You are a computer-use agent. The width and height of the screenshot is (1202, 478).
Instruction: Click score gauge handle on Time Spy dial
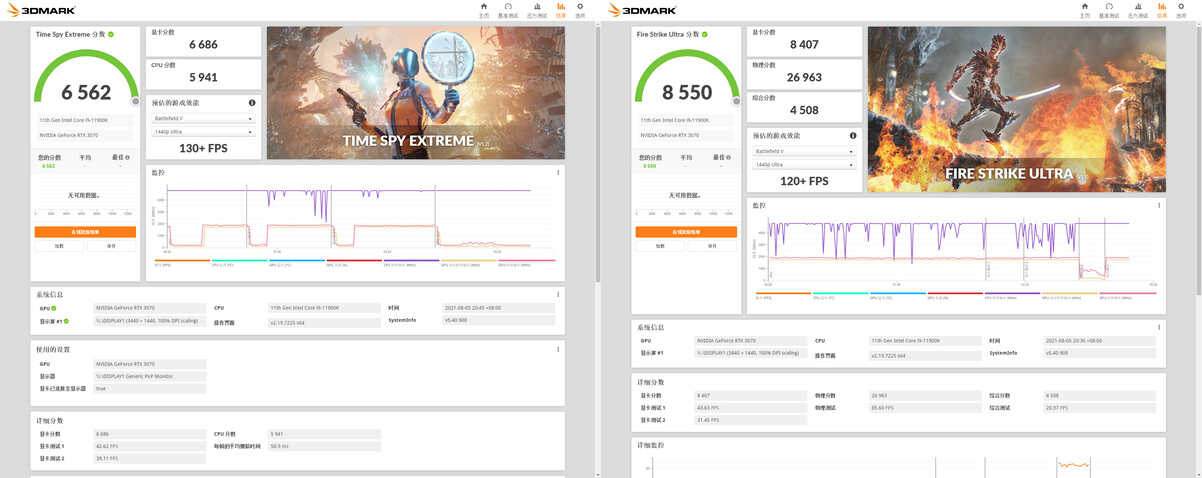(135, 101)
